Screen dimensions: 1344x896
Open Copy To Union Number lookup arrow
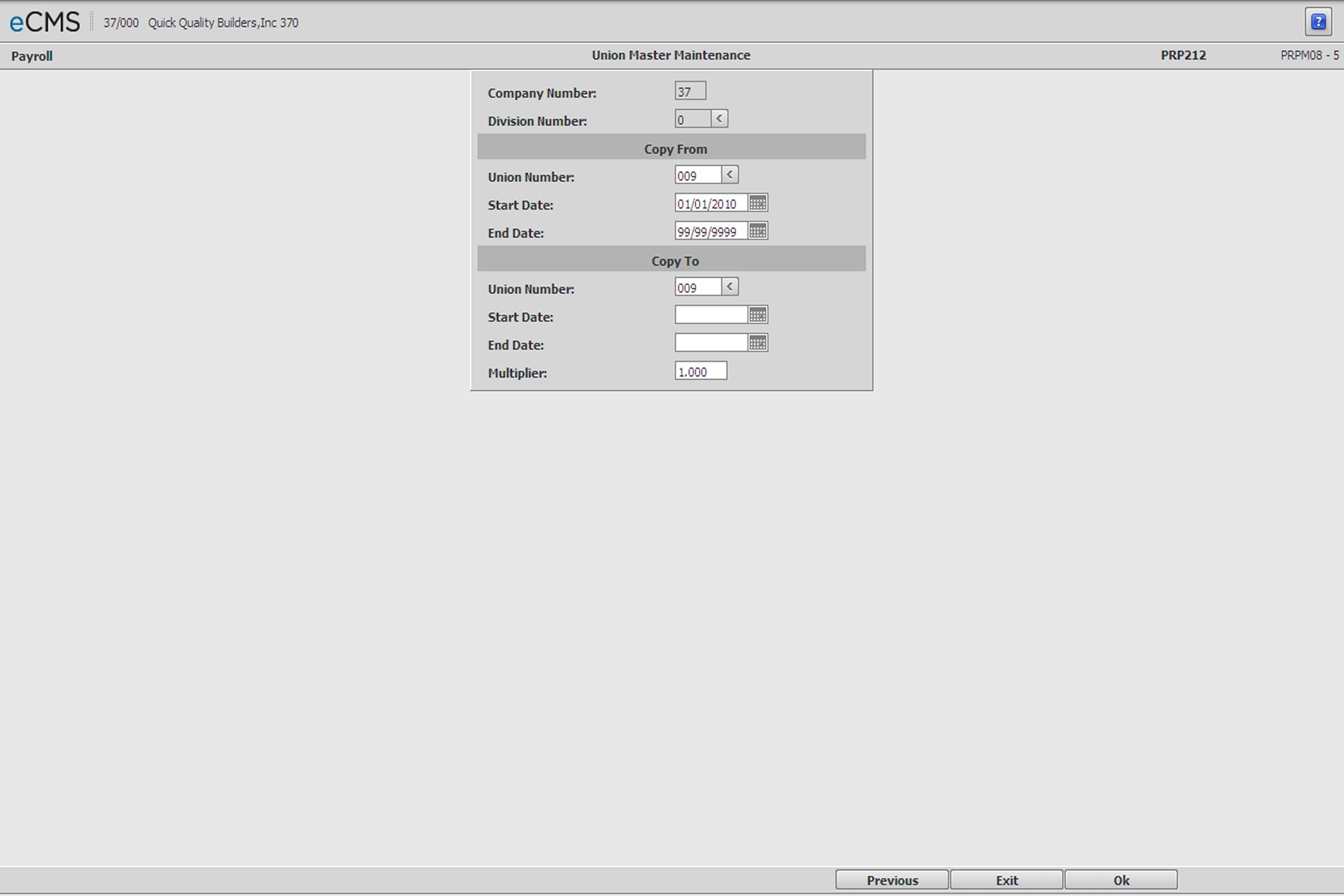tap(730, 287)
